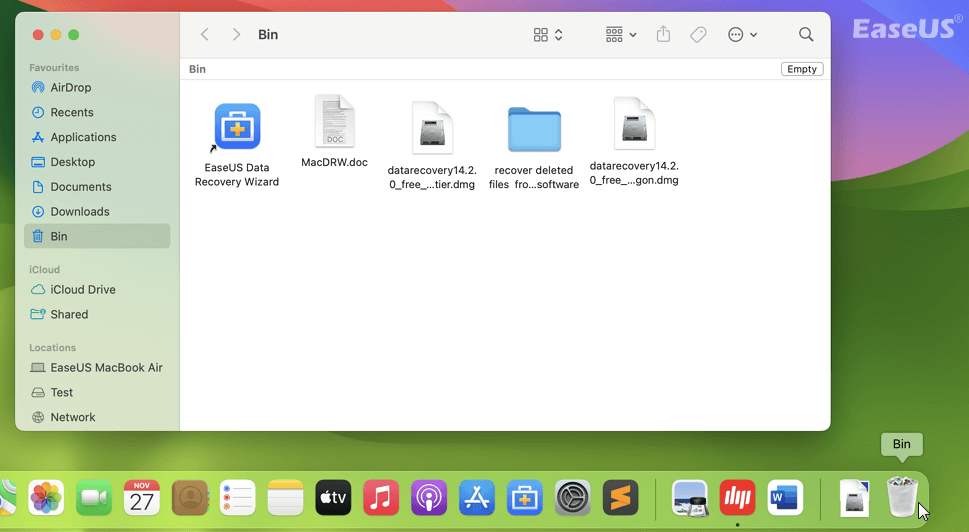969x532 pixels.
Task: Click the Empty button to empty Bin
Action: point(802,69)
